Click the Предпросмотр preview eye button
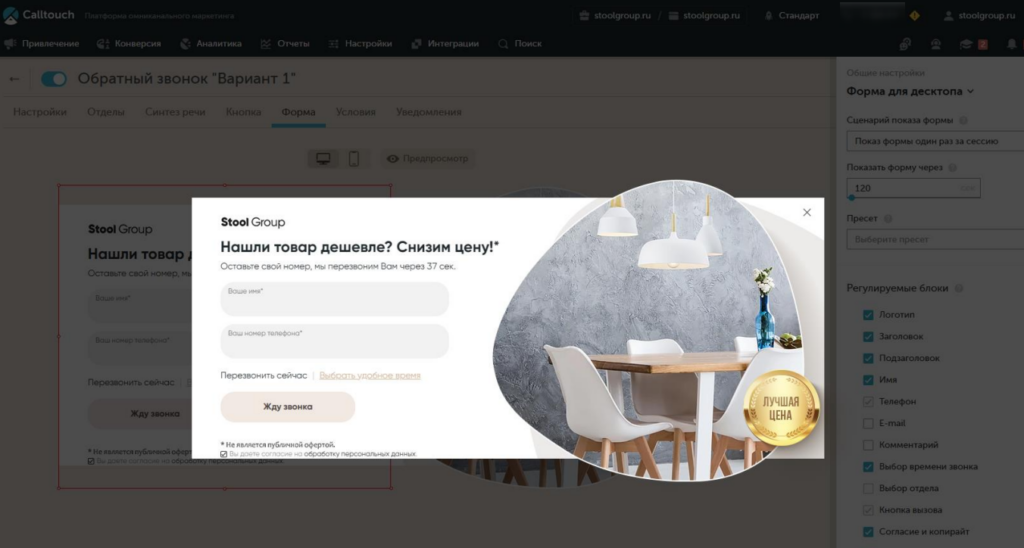 (x=428, y=159)
